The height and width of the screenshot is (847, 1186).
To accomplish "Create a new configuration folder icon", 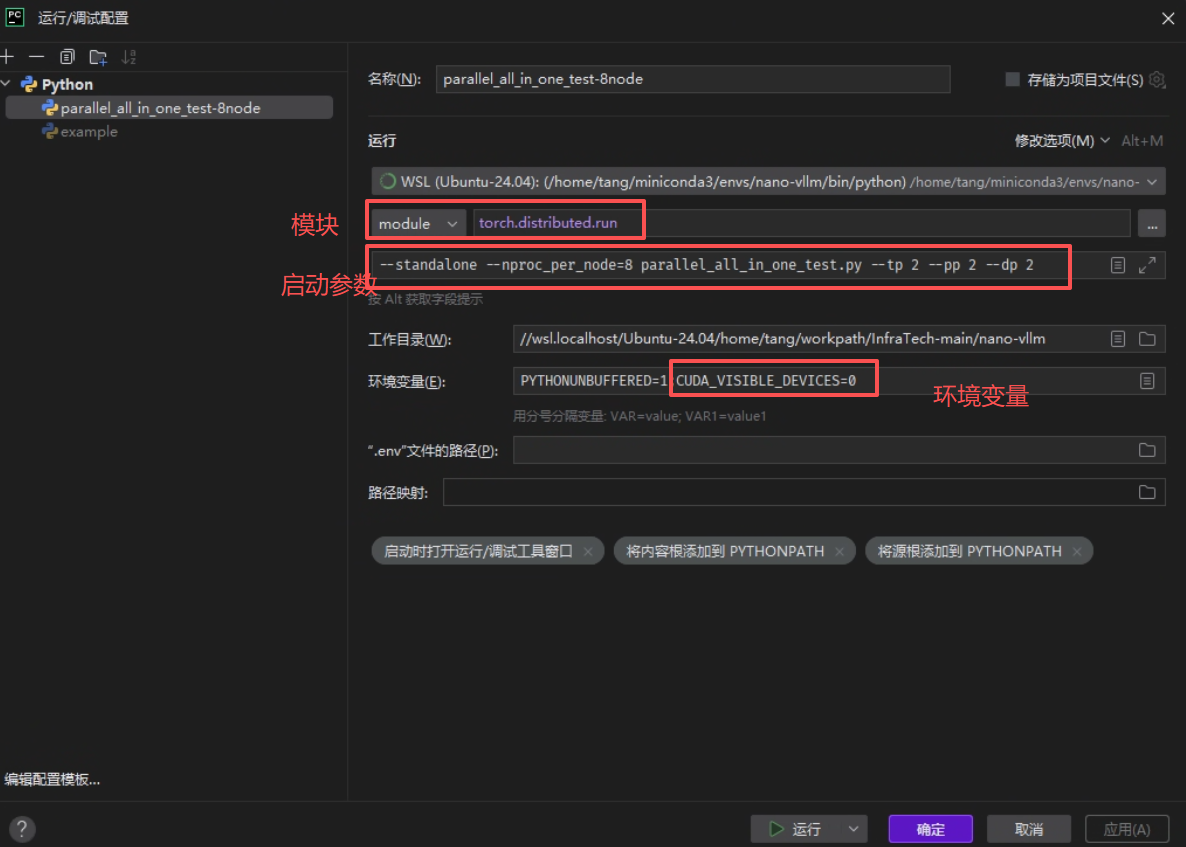I will [98, 57].
